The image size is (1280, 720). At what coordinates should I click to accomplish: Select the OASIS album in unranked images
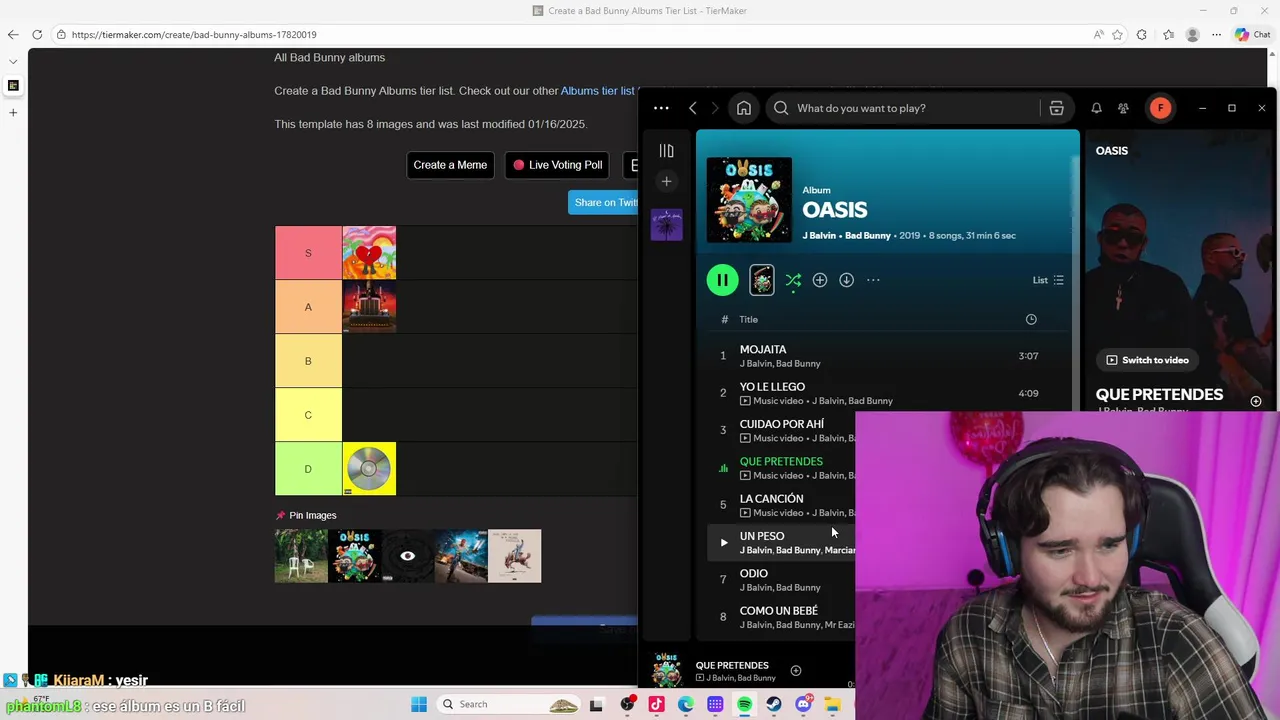pyautogui.click(x=355, y=556)
